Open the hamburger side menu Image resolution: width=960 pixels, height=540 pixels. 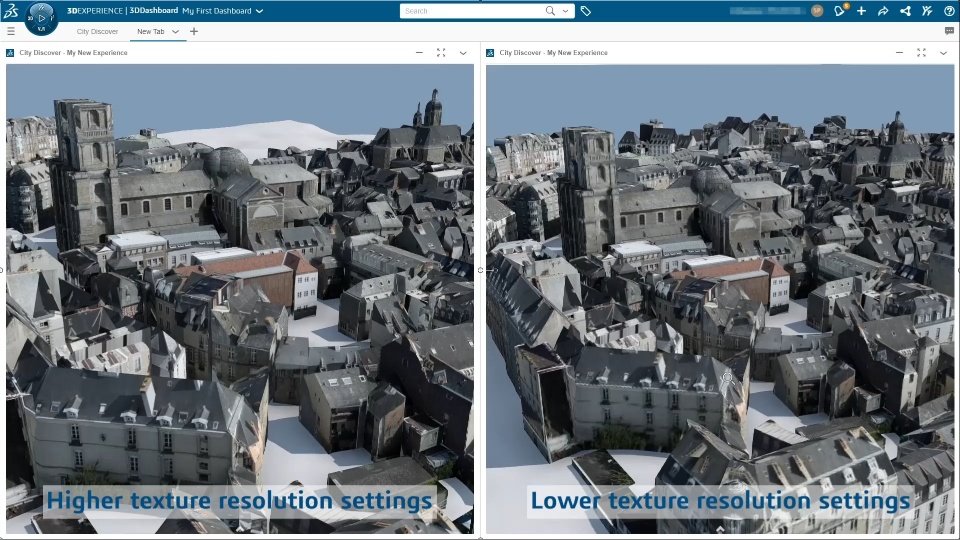pos(10,31)
